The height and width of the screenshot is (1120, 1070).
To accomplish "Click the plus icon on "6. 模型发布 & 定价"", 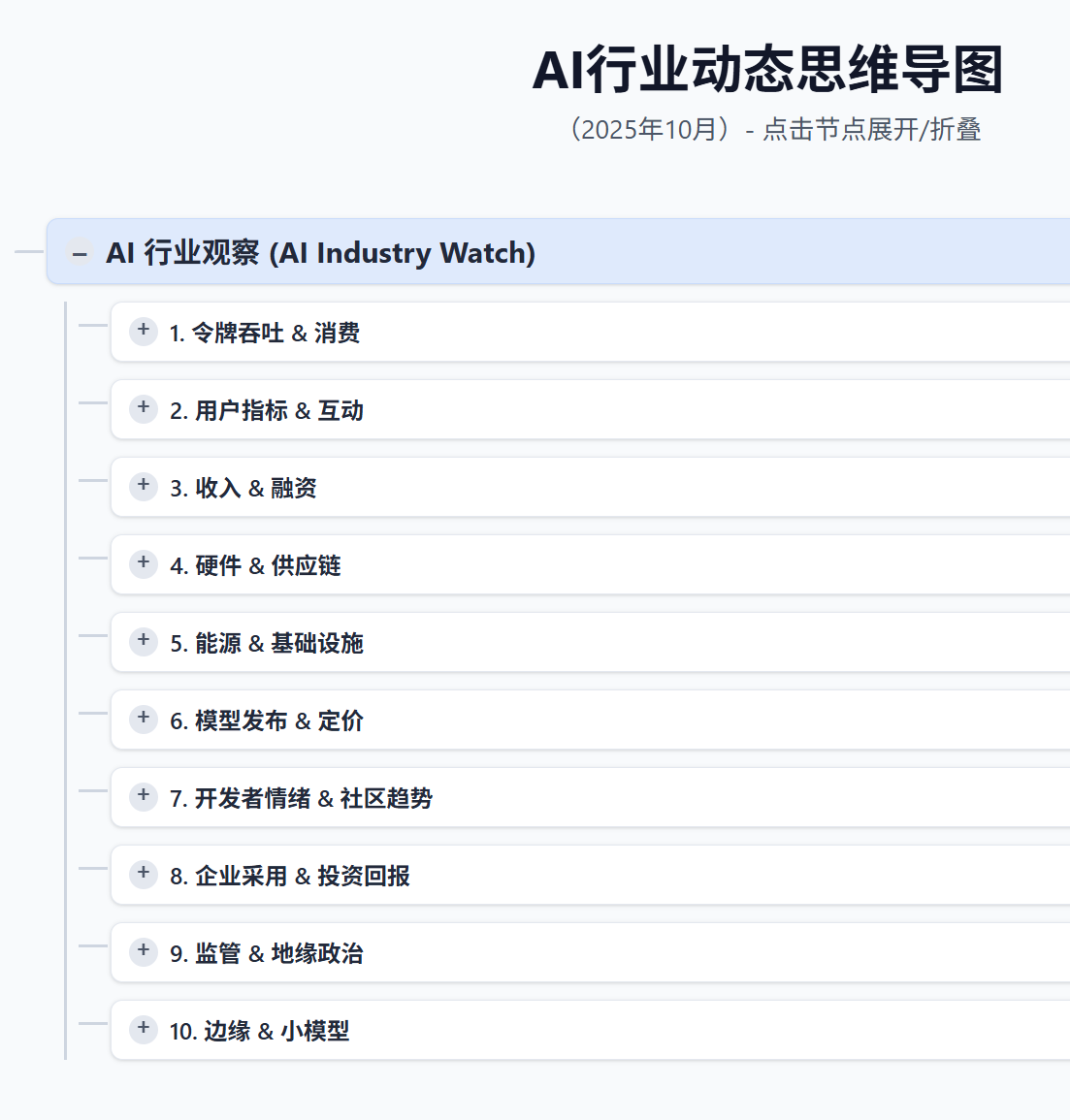I will click(143, 720).
